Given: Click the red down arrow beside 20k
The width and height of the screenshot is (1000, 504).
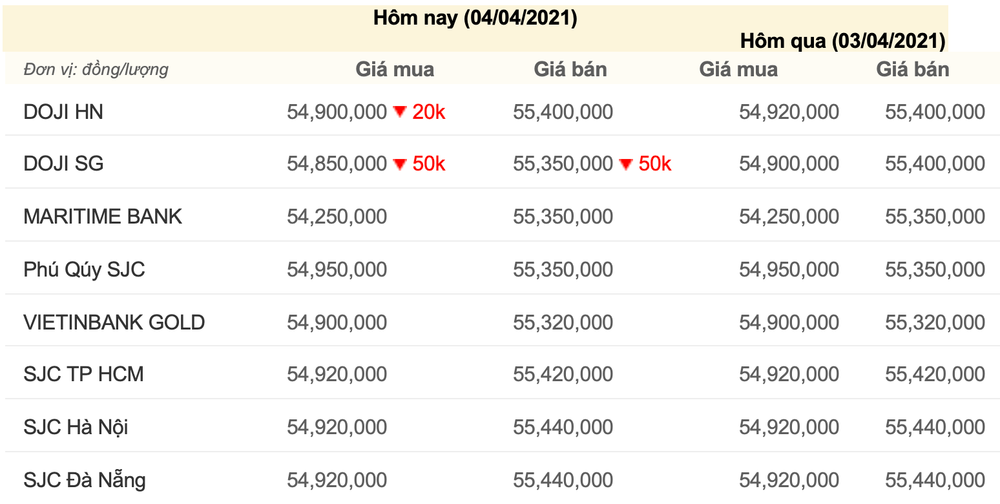Looking at the screenshot, I should tap(400, 112).
